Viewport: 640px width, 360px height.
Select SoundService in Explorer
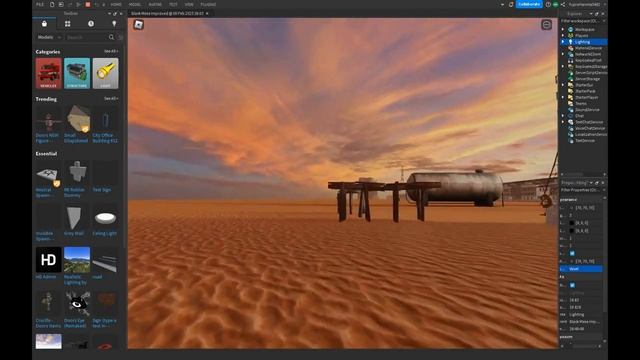click(x=587, y=109)
